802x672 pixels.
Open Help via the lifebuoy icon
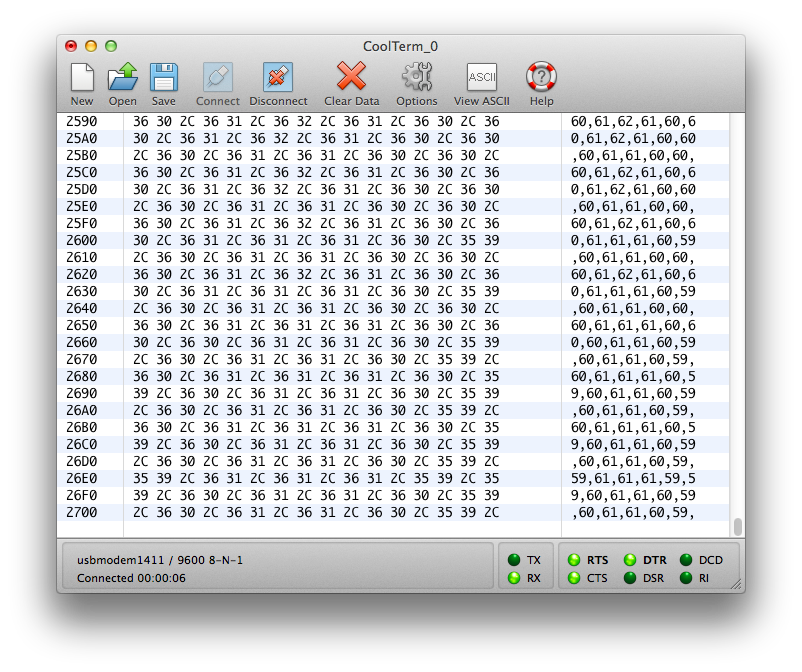[x=541, y=78]
